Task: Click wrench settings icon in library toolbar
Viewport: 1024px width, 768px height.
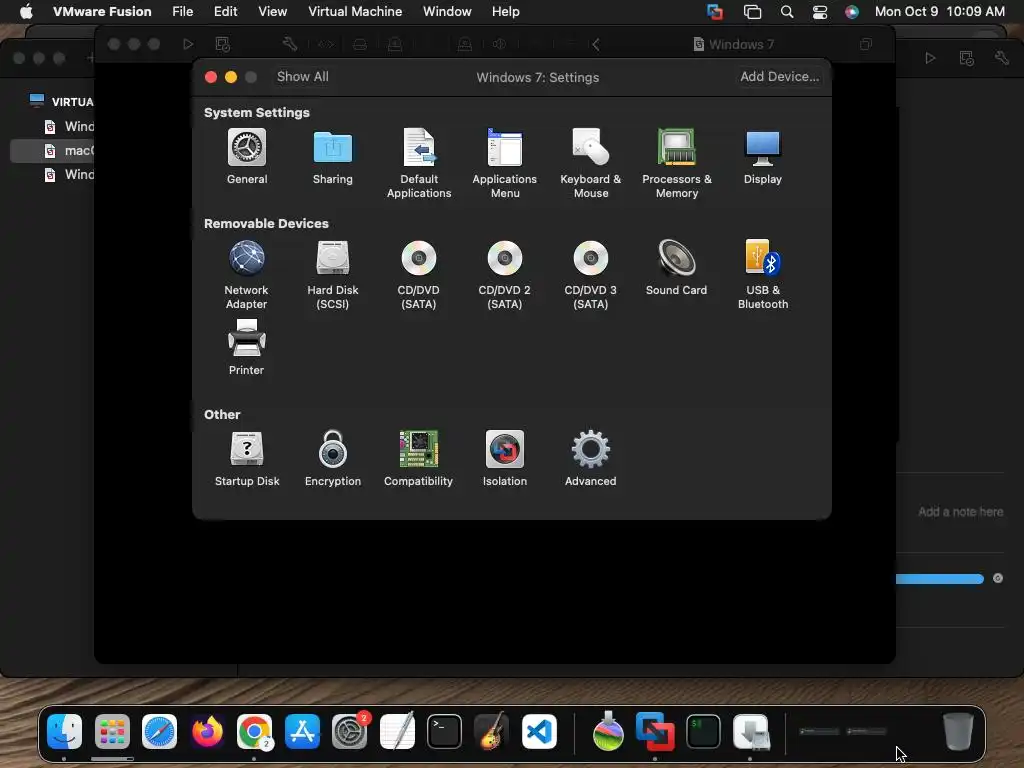Action: pyautogui.click(x=1002, y=57)
